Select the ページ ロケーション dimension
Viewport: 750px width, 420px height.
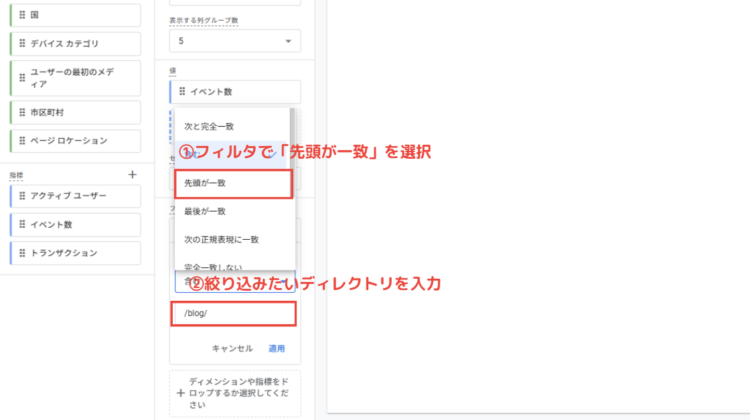(x=75, y=141)
